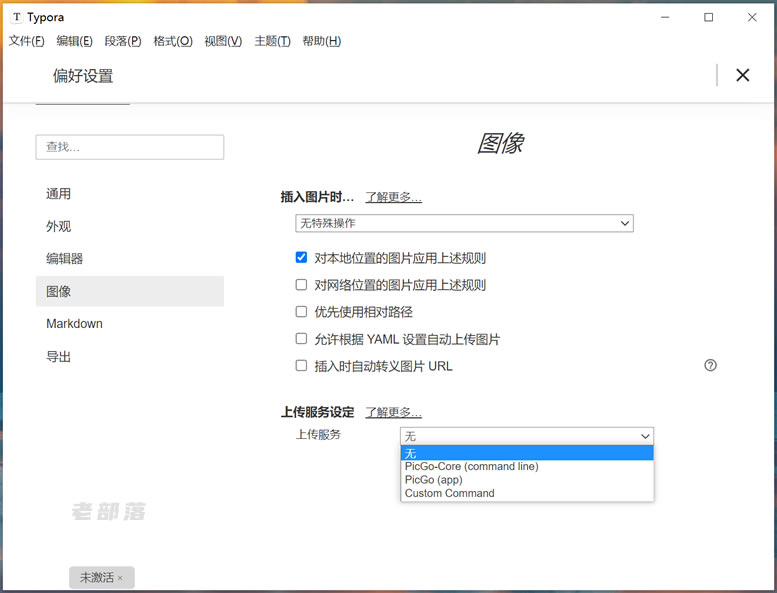Minimize the Typora window

tap(665, 17)
